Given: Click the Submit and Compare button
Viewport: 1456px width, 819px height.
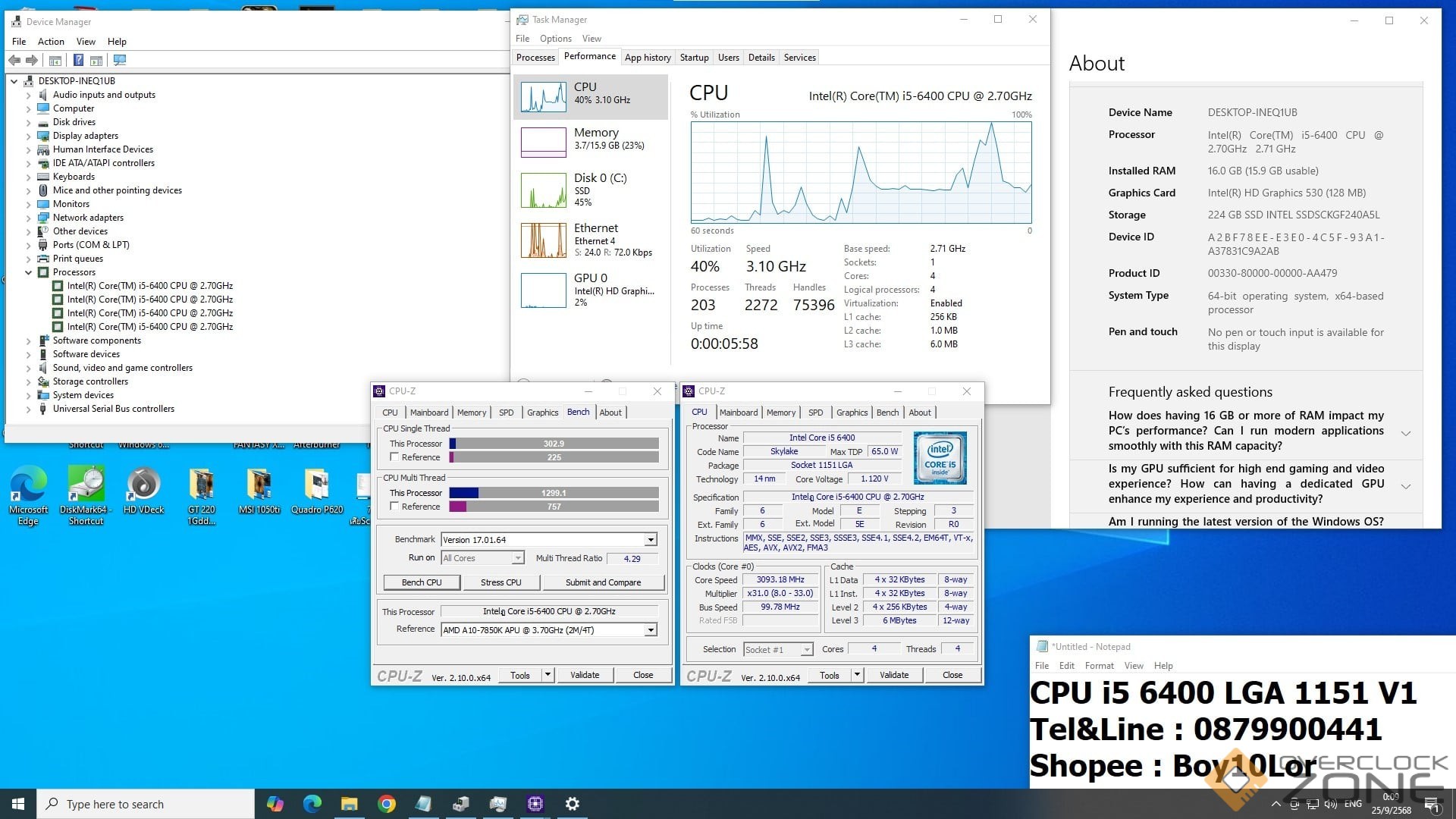Looking at the screenshot, I should point(603,582).
